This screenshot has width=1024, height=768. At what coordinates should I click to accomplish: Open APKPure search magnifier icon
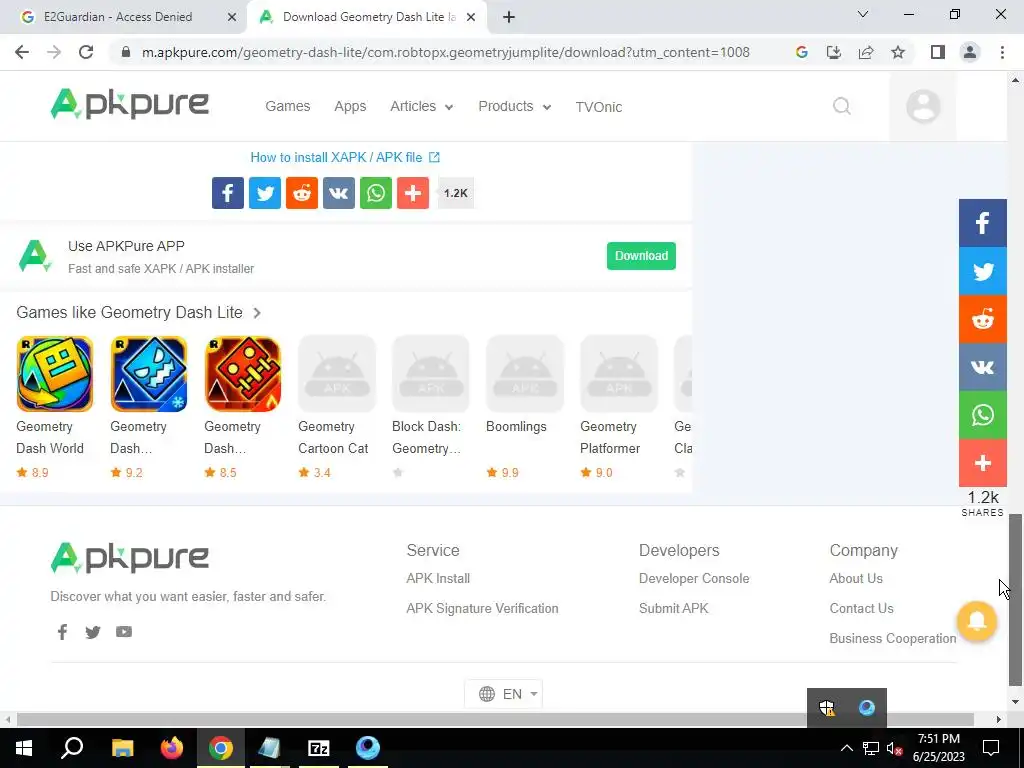[842, 106]
